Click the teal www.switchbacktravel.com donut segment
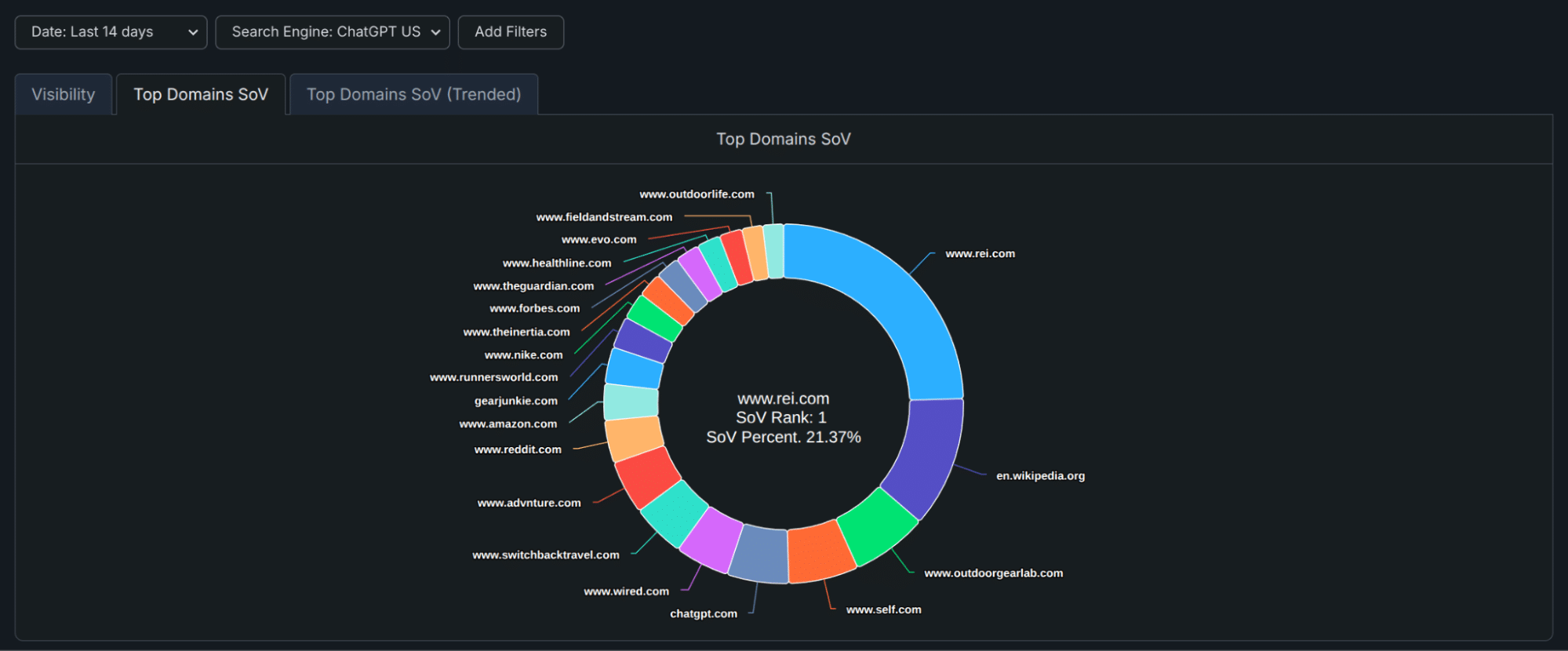1568x651 pixels. tap(674, 513)
